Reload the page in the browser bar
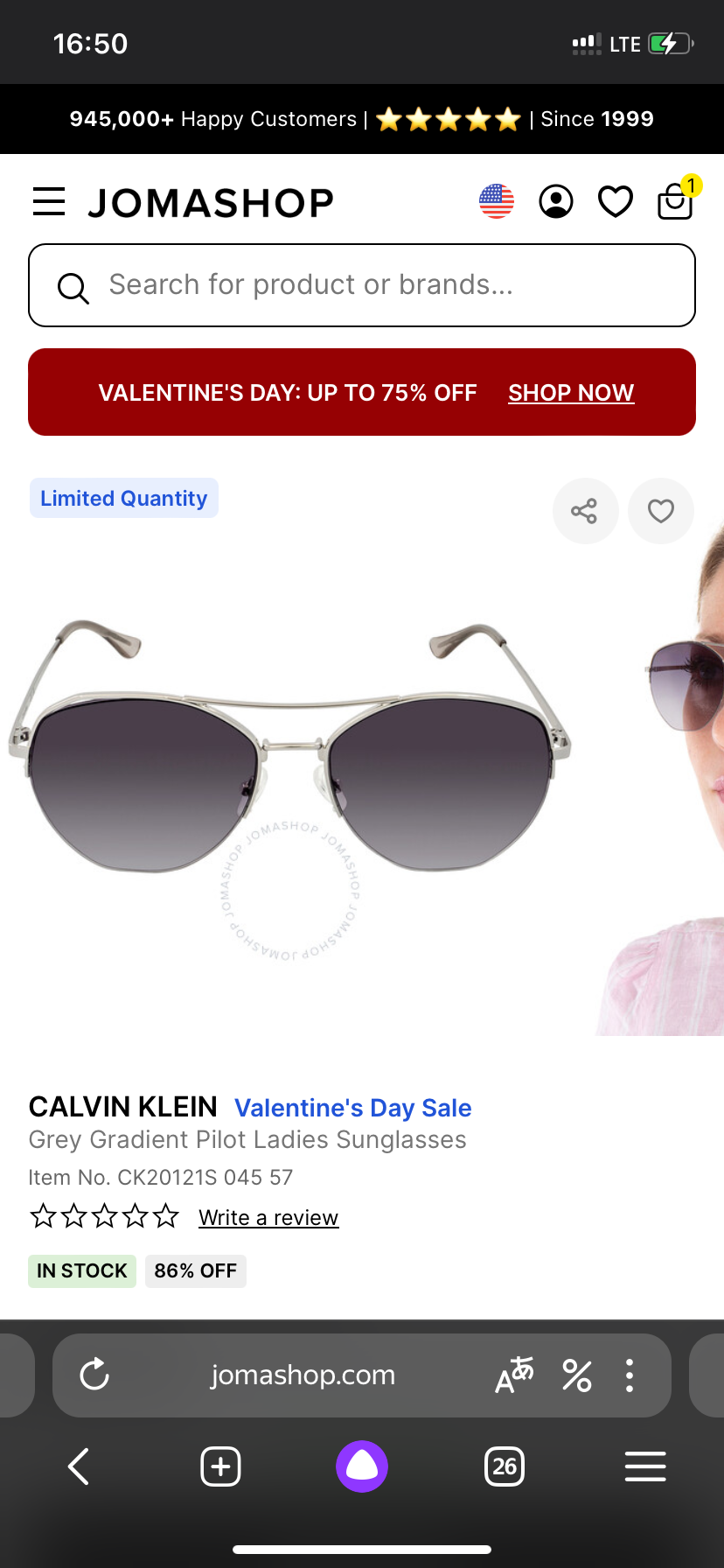The width and height of the screenshot is (724, 1568). (94, 1375)
